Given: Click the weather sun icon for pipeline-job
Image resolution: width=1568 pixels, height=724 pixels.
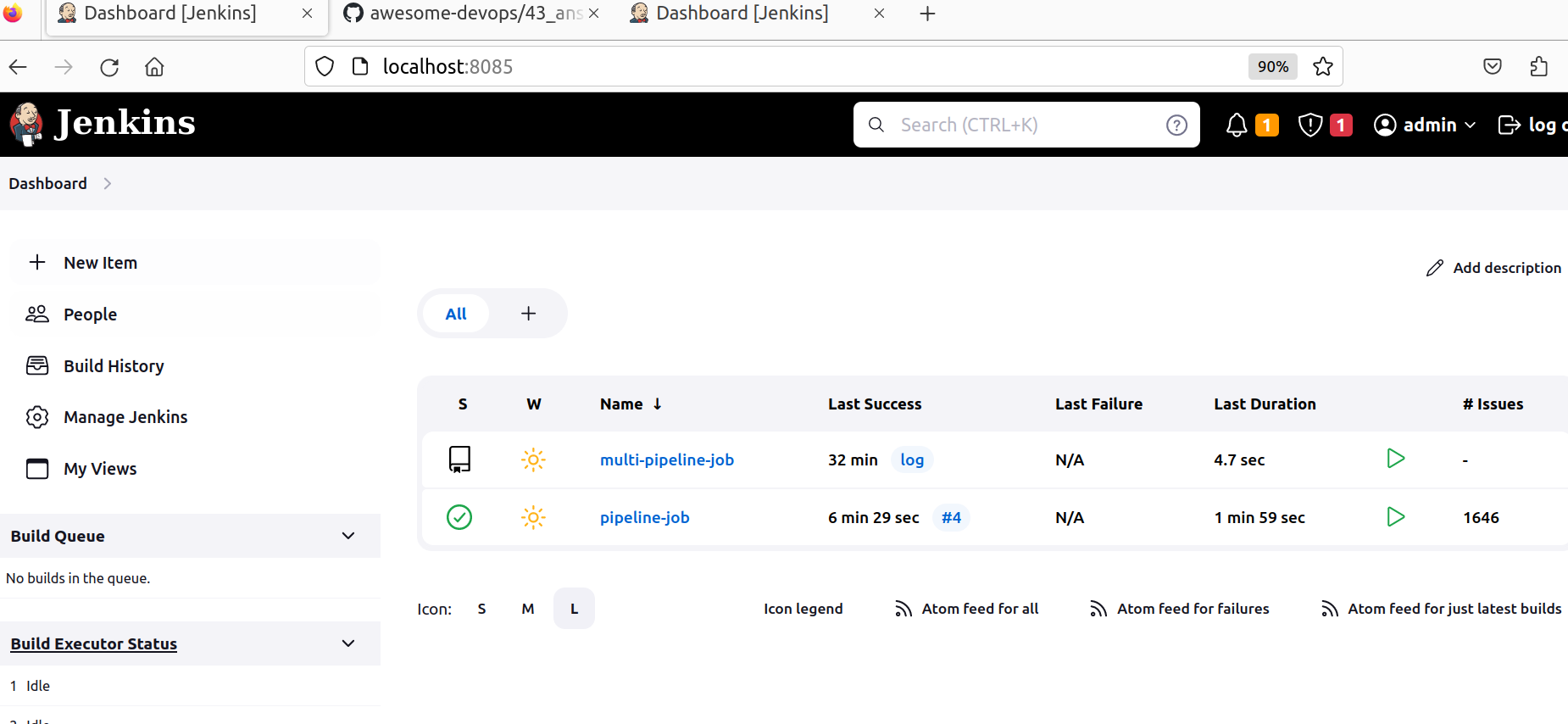Looking at the screenshot, I should click(x=533, y=517).
